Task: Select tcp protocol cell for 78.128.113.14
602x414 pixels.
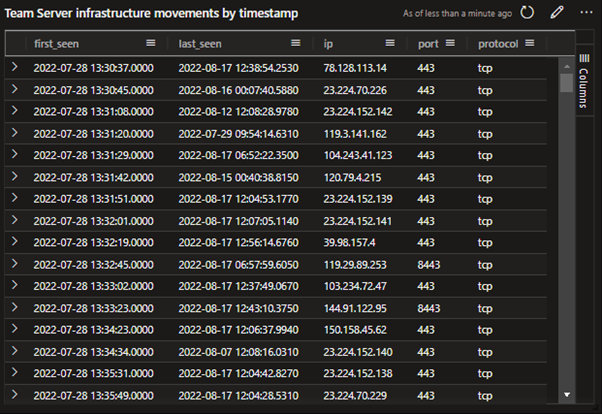Action: pos(485,68)
